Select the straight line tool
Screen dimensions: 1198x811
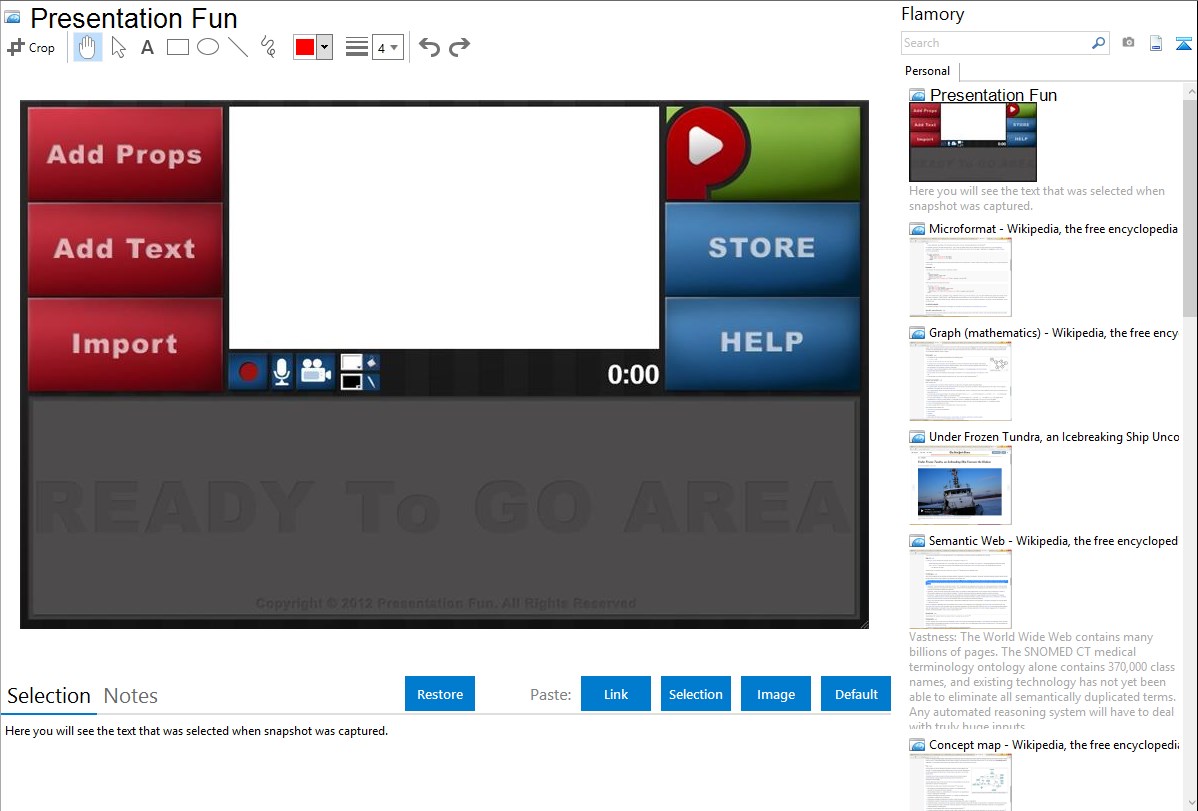coord(238,47)
